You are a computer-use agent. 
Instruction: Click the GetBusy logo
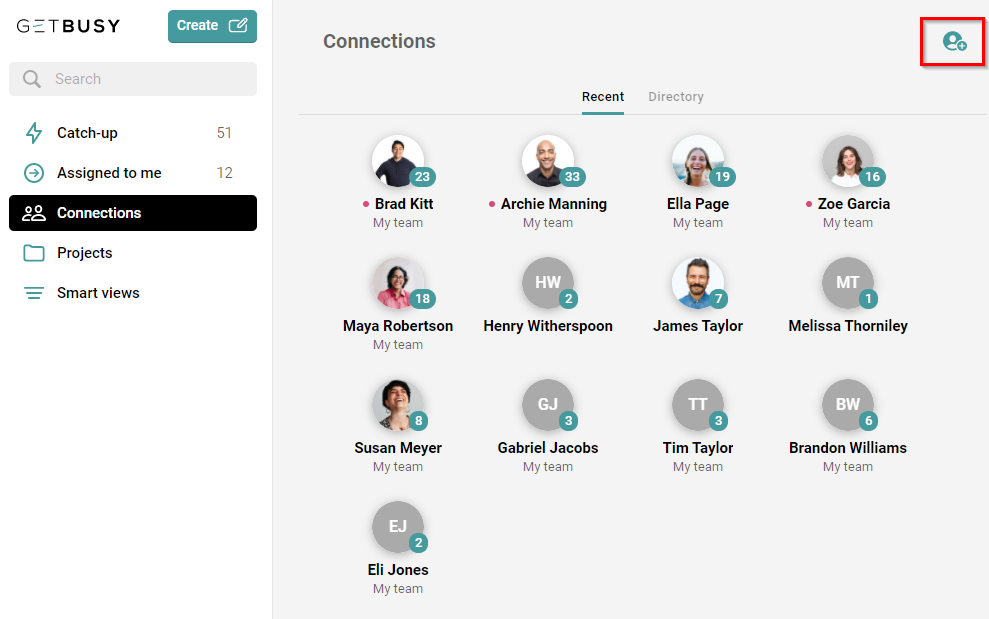click(x=68, y=26)
